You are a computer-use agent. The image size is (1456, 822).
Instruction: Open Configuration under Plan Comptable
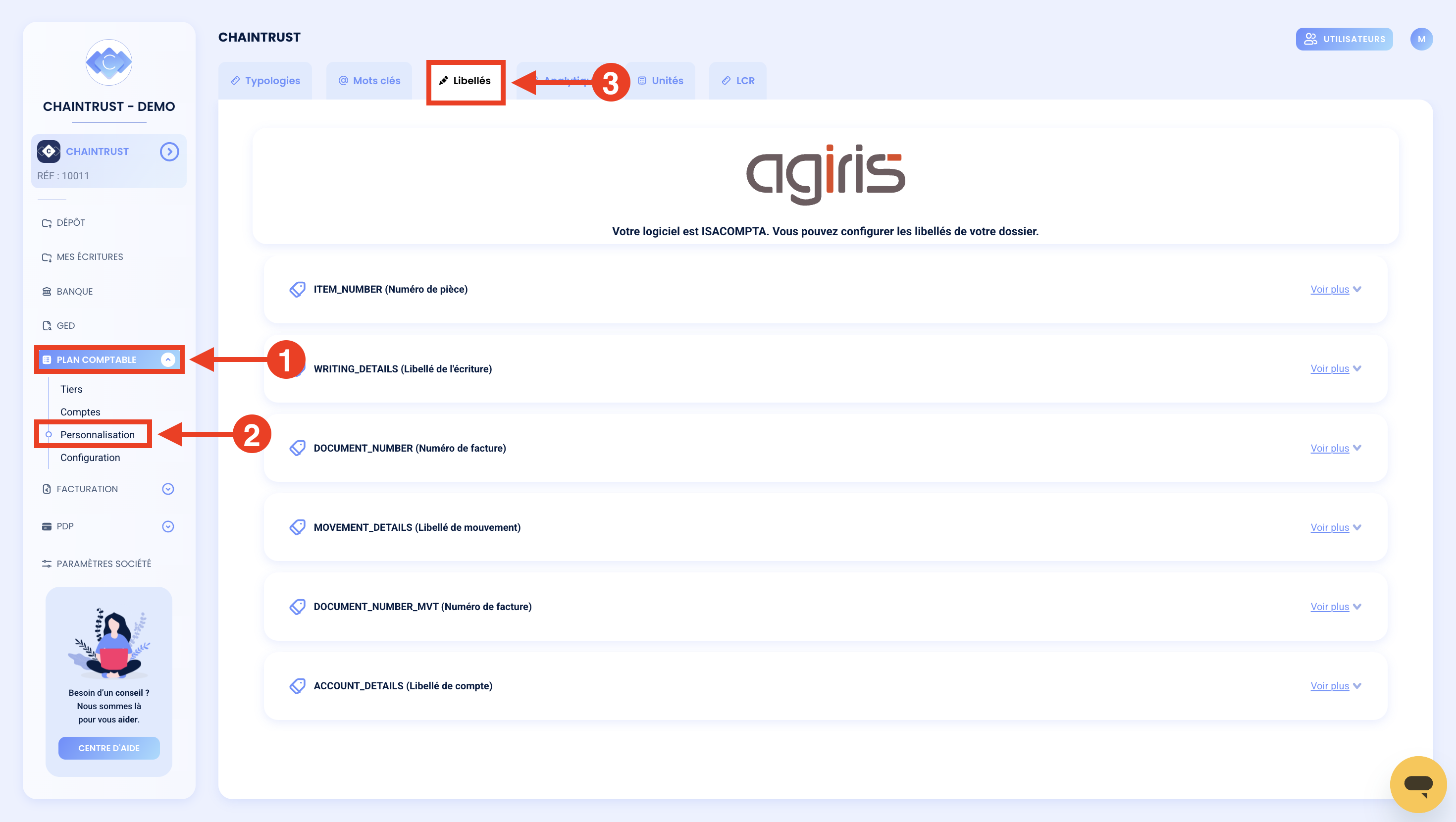(91, 458)
